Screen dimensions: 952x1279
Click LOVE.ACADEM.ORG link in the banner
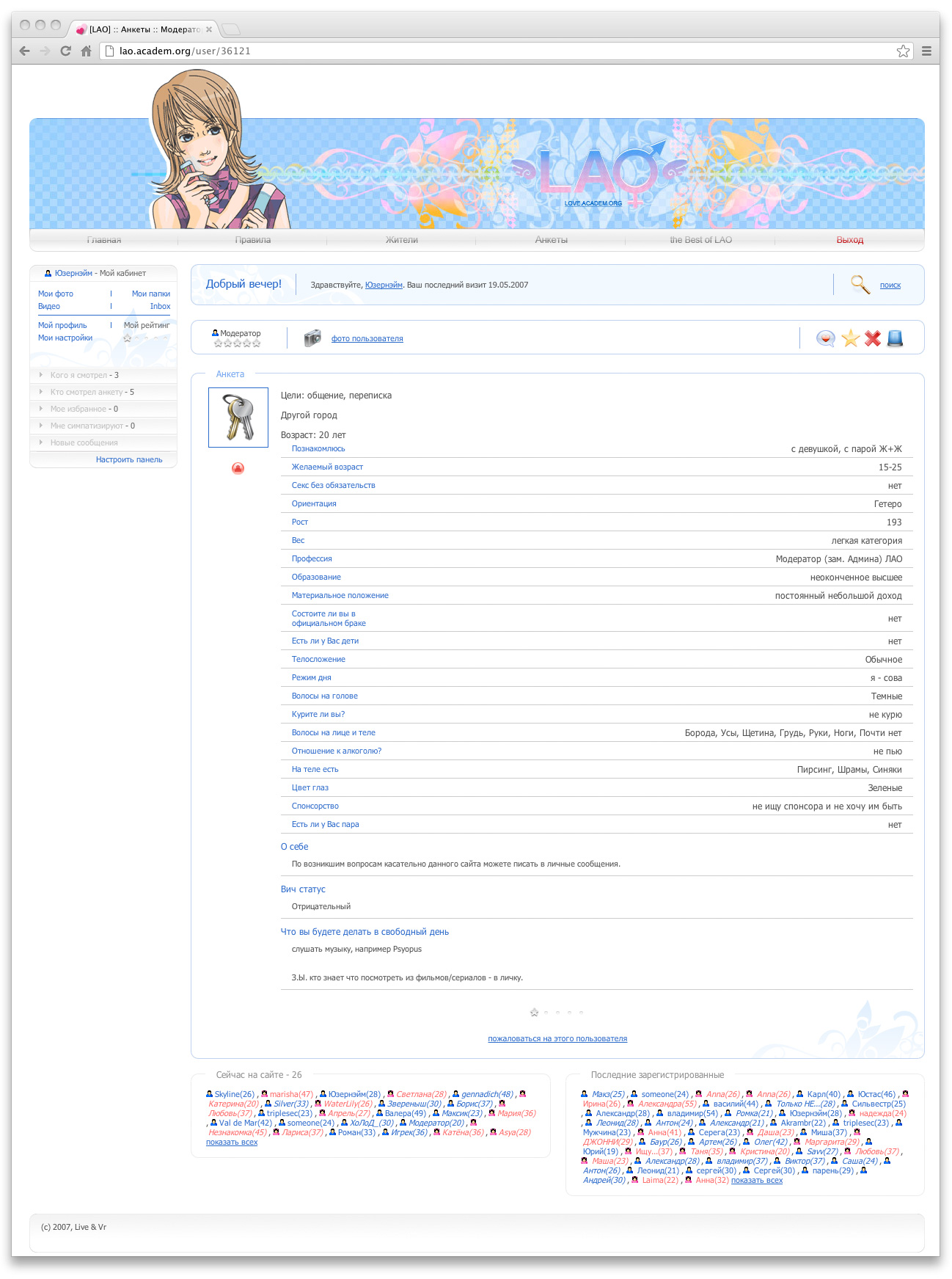[593, 203]
